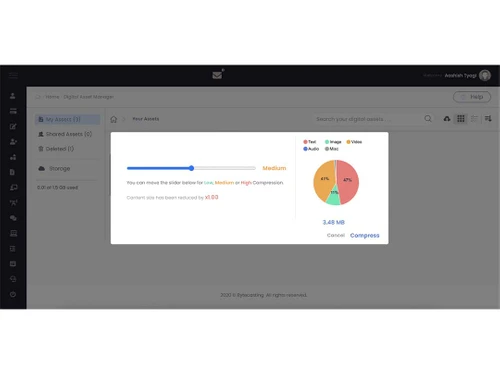This screenshot has width=500, height=375.
Task: Open the mail envelope notifications icon
Action: click(x=217, y=75)
